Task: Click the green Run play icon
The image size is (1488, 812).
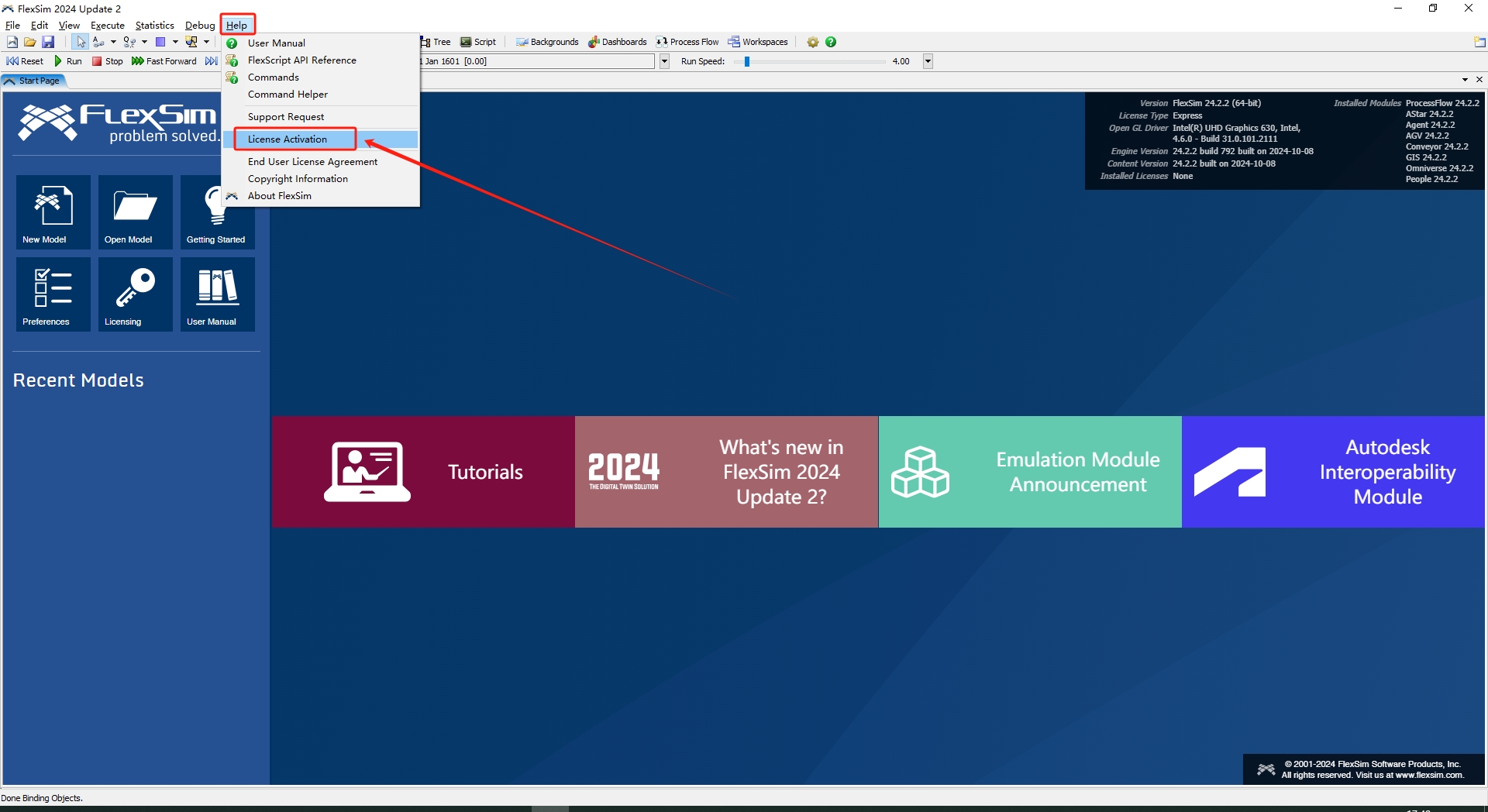Action: click(x=58, y=61)
